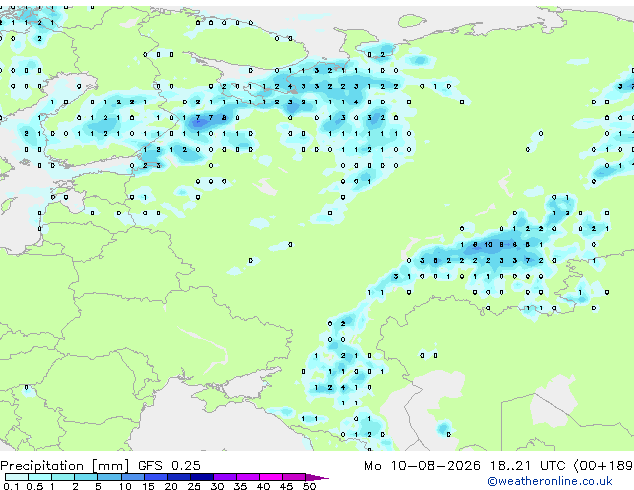Pick the blue legend swatch between 15 and 20
Image resolution: width=634 pixels, height=490 pixels.
pyautogui.click(x=156, y=477)
